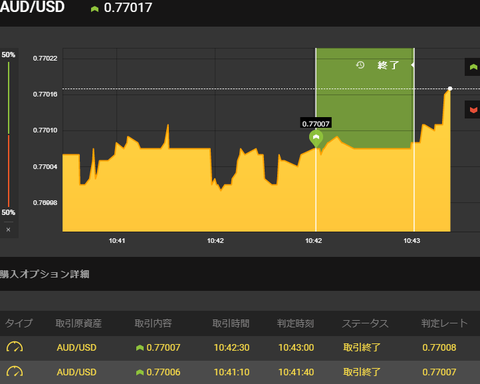Click the 10:41:10 trade time cell
Screen dimensions: 480x384
(x=232, y=372)
